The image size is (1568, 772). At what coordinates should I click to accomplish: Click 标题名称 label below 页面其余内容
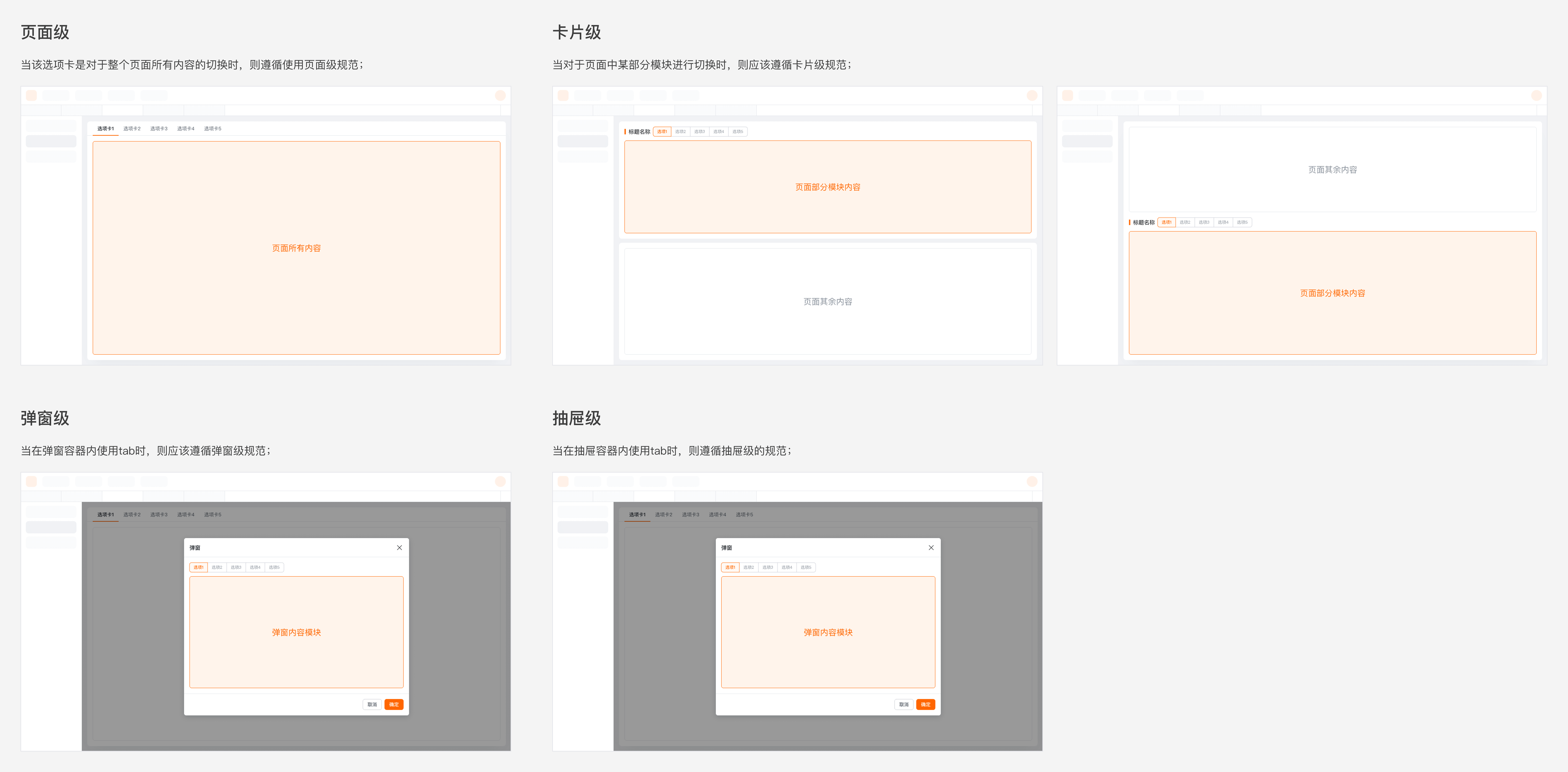pyautogui.click(x=1144, y=222)
